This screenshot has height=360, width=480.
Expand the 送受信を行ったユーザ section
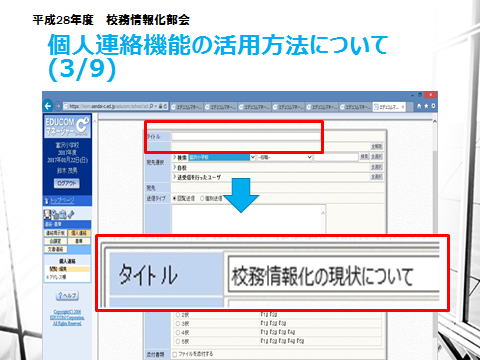[x=197, y=177]
